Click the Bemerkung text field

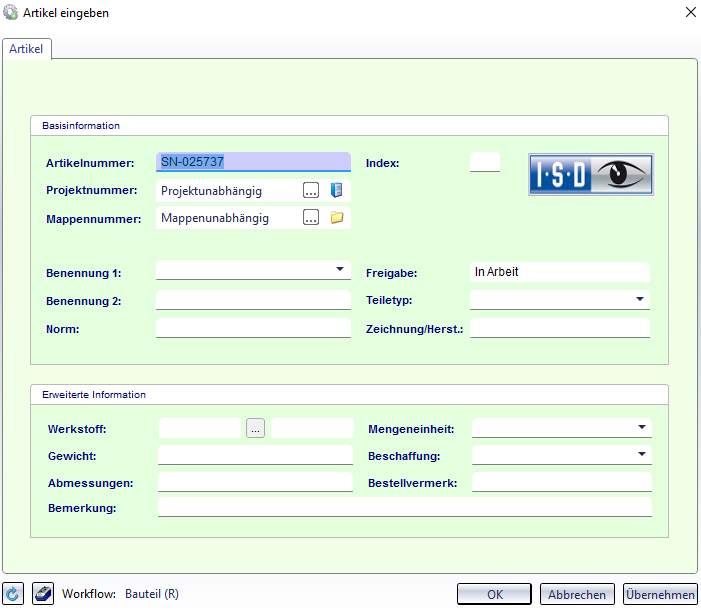(405, 507)
